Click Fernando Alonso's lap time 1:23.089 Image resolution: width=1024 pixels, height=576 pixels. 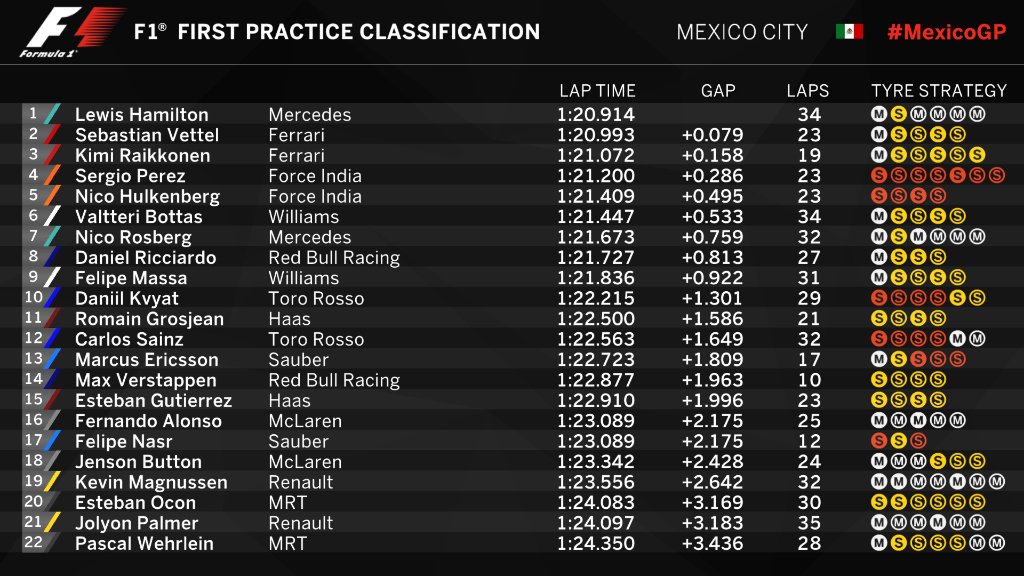595,421
